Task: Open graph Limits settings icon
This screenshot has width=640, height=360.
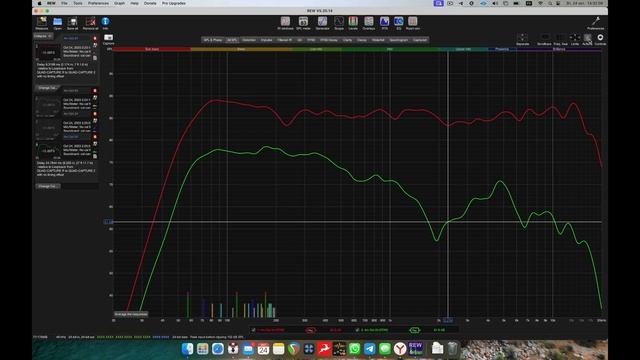Action: pyautogui.click(x=575, y=38)
